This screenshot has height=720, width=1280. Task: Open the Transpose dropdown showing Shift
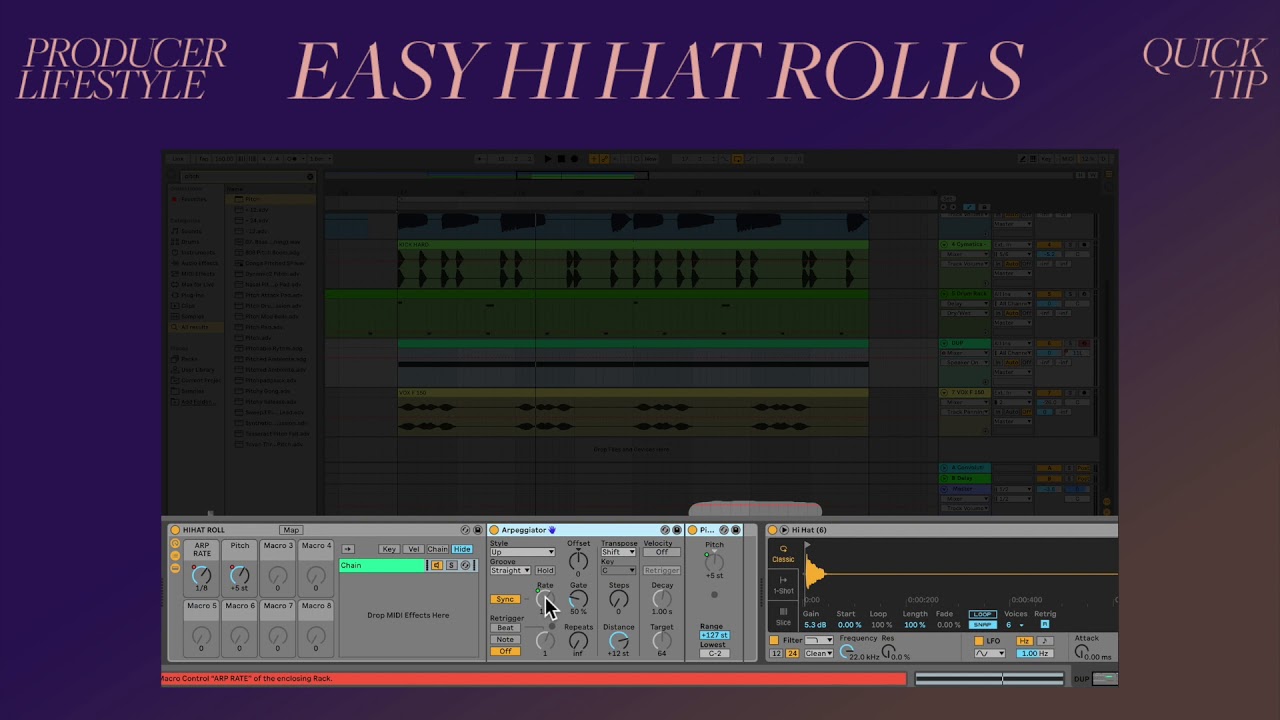pyautogui.click(x=618, y=552)
